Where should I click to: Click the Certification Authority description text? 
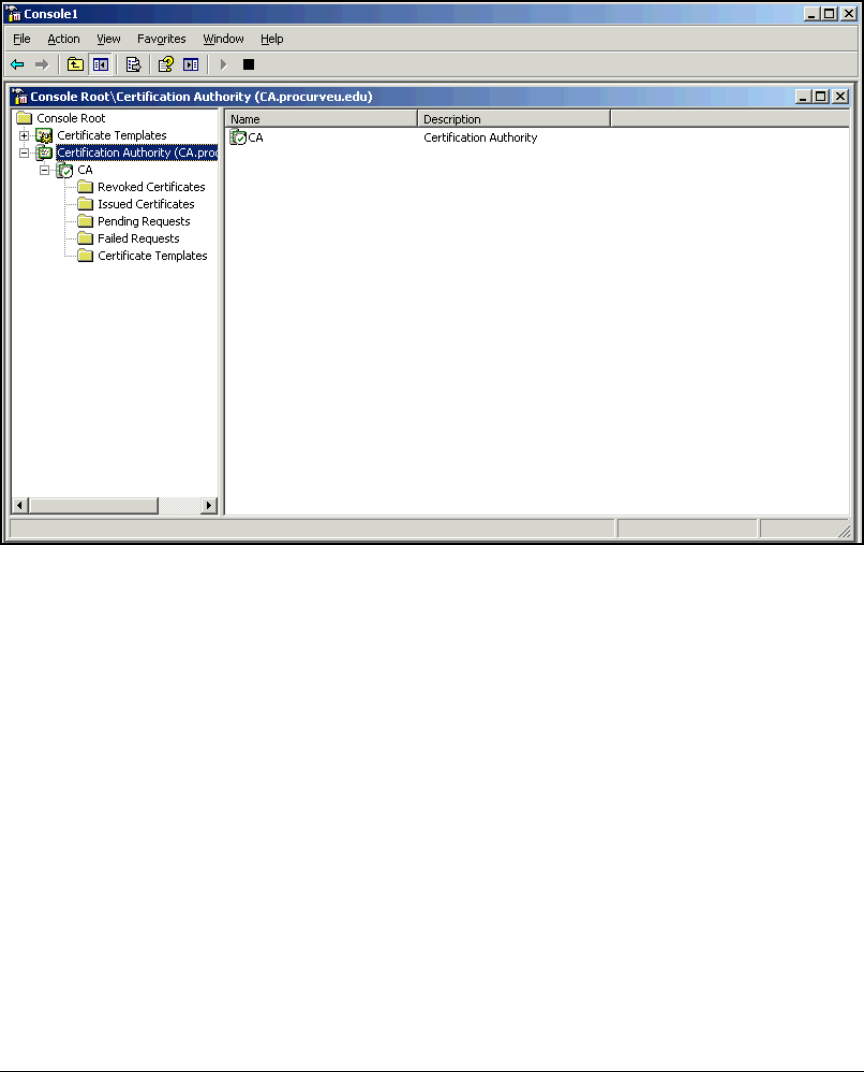(481, 137)
